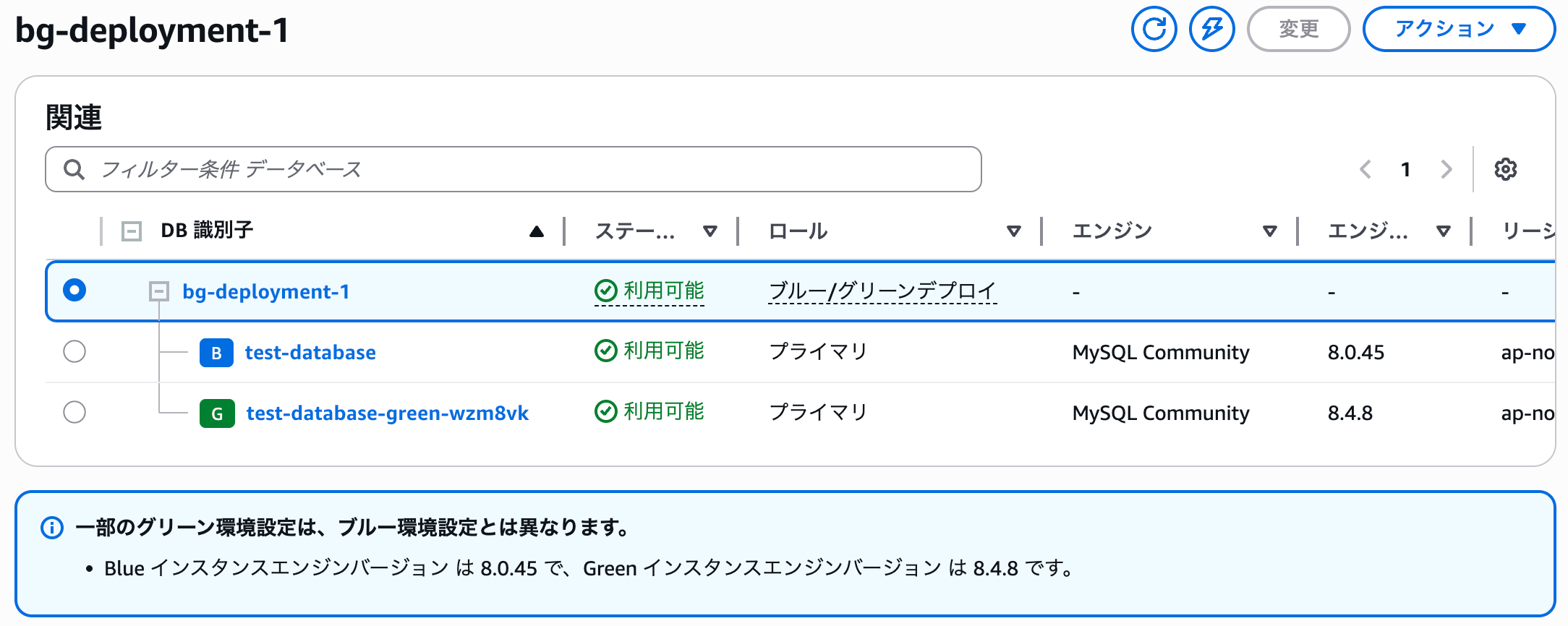Click the blue B badge icon

click(216, 353)
